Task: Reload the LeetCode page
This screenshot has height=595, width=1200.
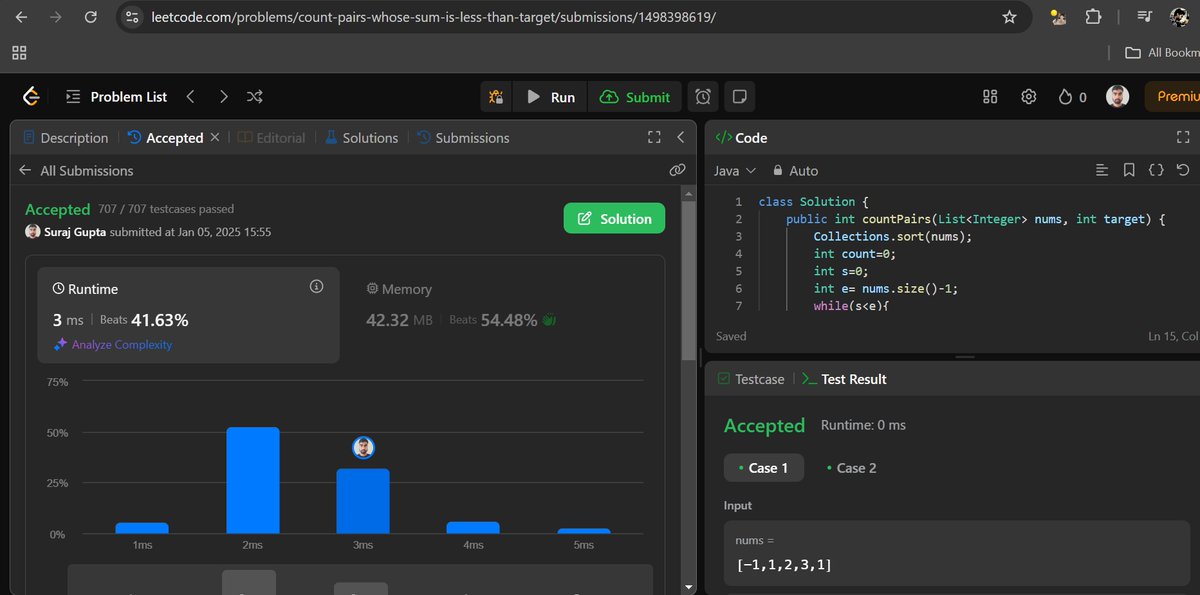Action: (x=90, y=17)
